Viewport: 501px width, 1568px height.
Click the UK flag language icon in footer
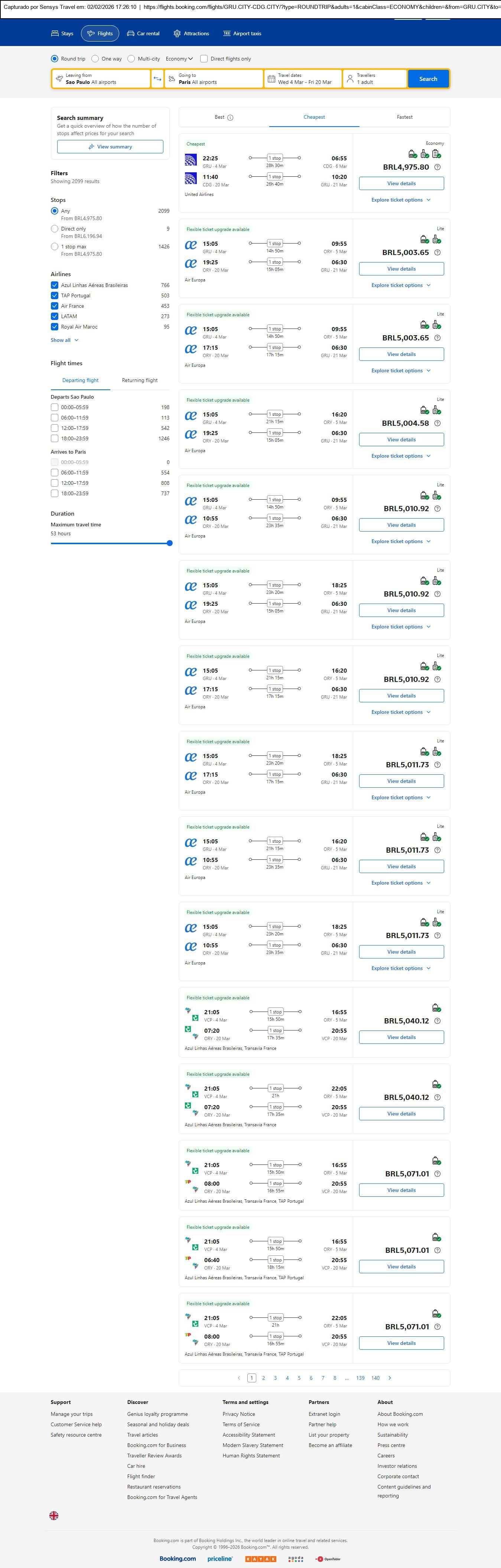coord(54,1515)
